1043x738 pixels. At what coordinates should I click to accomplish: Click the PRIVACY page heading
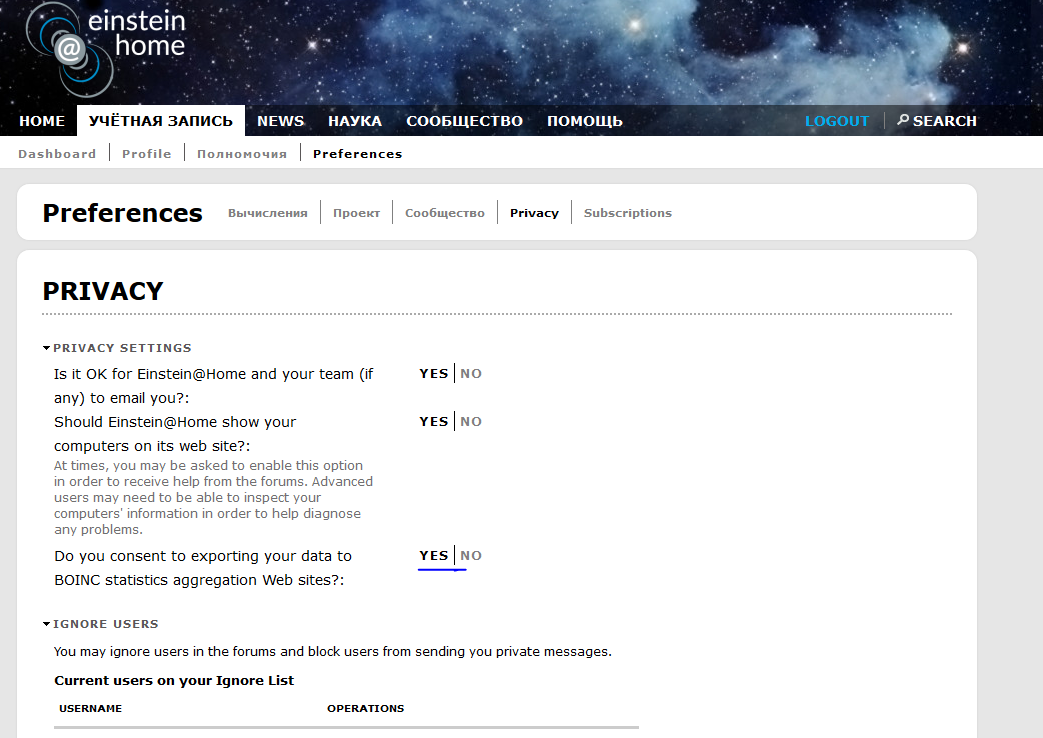(103, 291)
